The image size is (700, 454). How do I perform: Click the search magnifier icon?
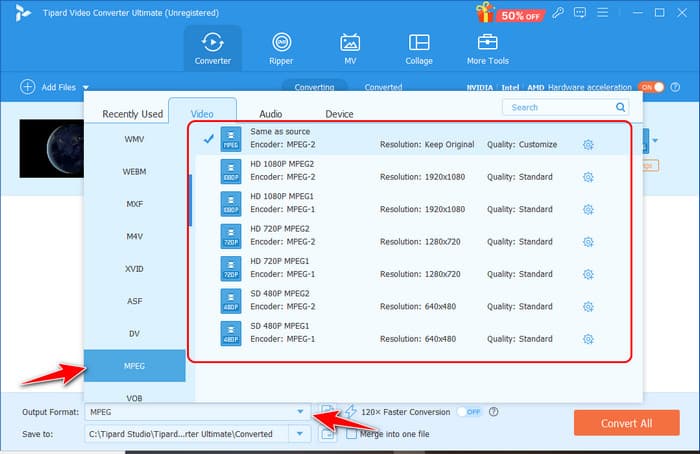(621, 107)
